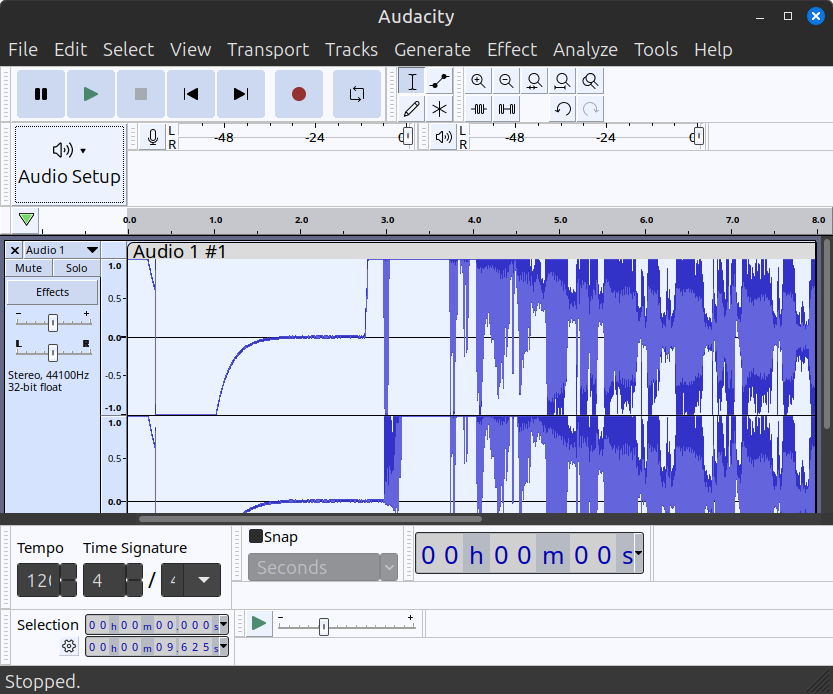The image size is (833, 694).
Task: Adjust the Audio 1 pan slider
Action: point(53,352)
